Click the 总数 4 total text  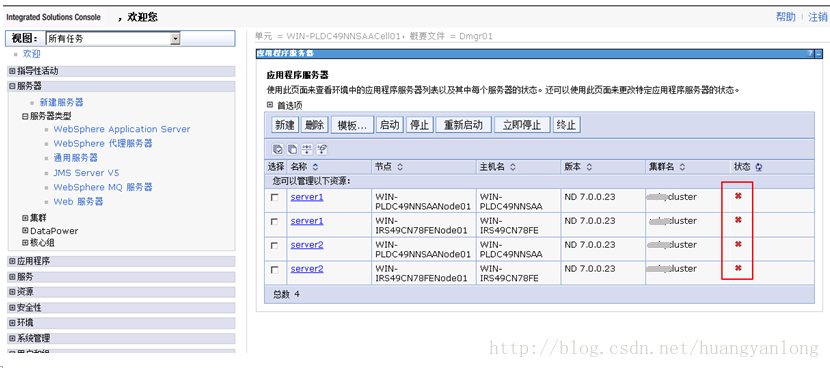coord(286,294)
